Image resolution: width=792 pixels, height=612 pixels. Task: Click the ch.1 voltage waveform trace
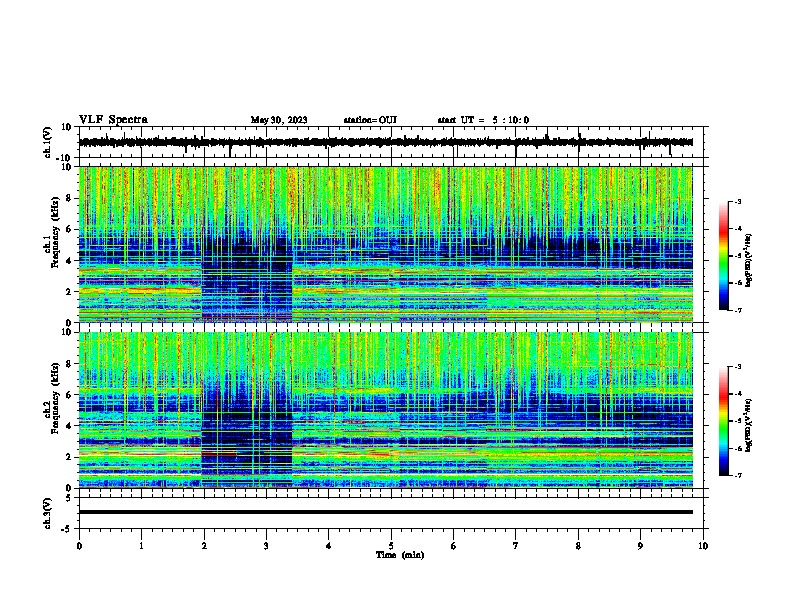pos(386,142)
